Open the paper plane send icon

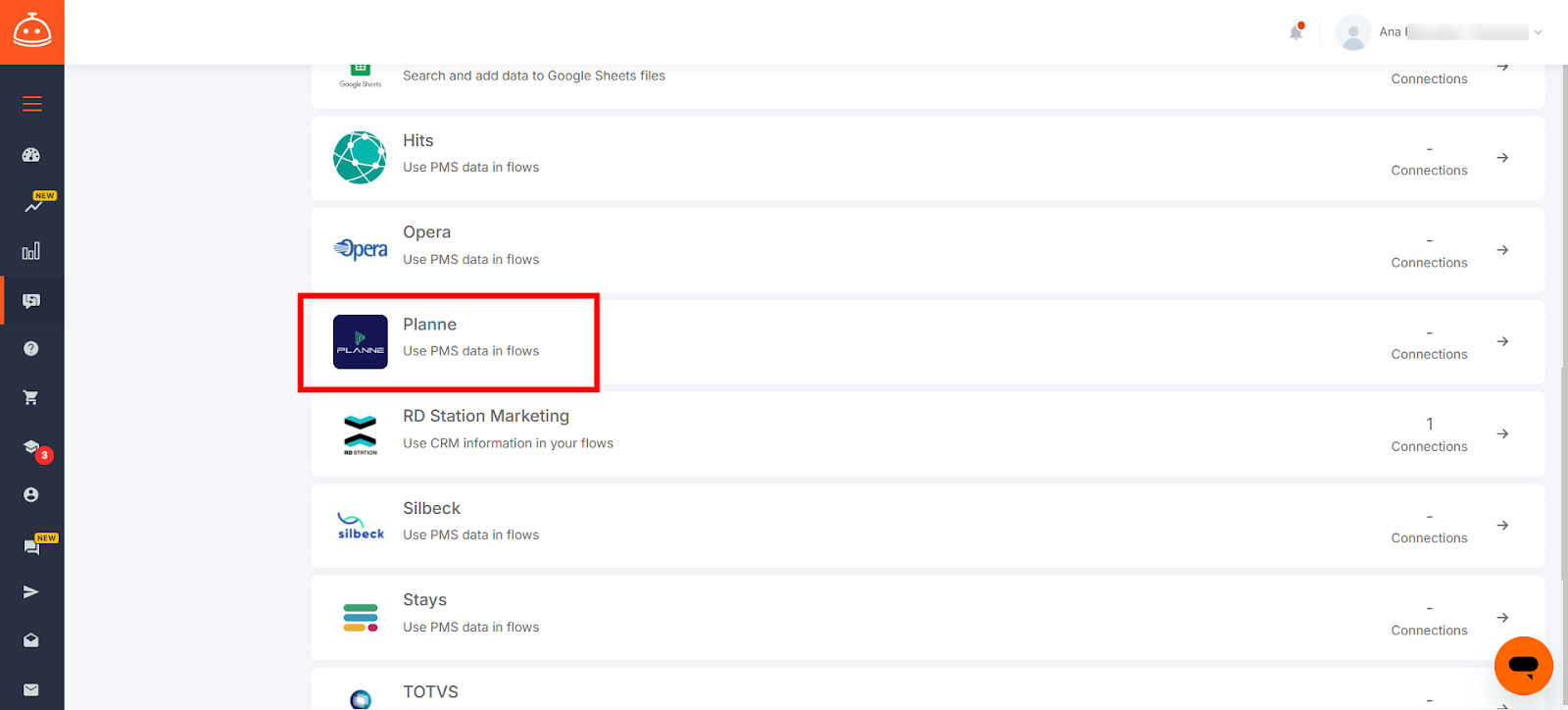(31, 592)
